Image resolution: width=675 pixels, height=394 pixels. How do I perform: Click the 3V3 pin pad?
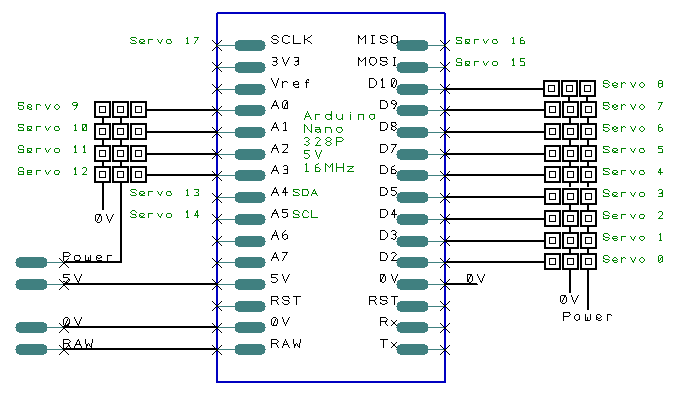tap(250, 67)
